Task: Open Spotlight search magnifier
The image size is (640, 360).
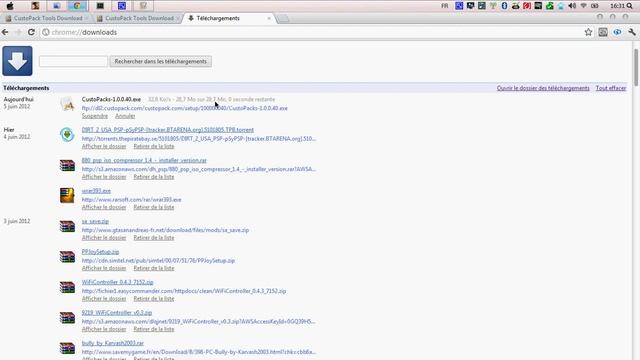Action: [630, 6]
